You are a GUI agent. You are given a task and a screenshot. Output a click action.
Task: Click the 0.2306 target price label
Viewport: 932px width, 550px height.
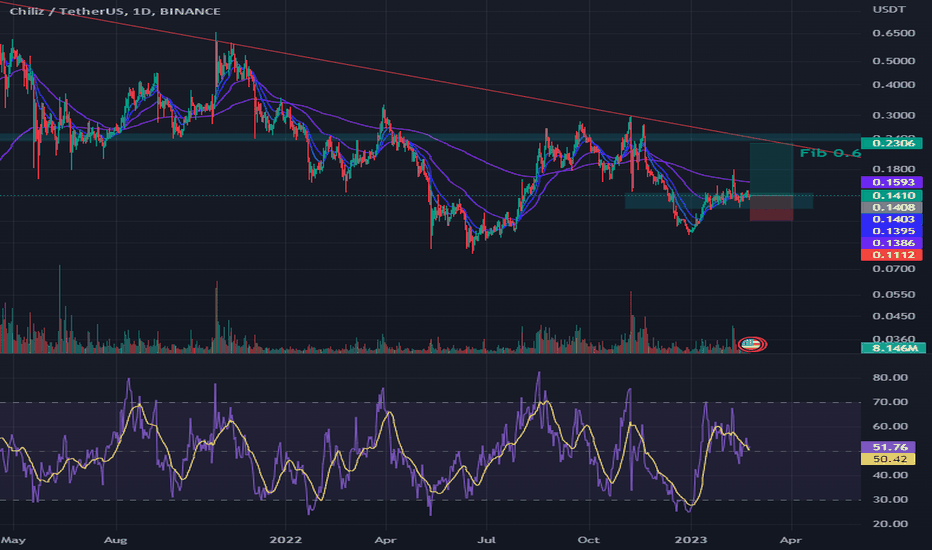892,143
